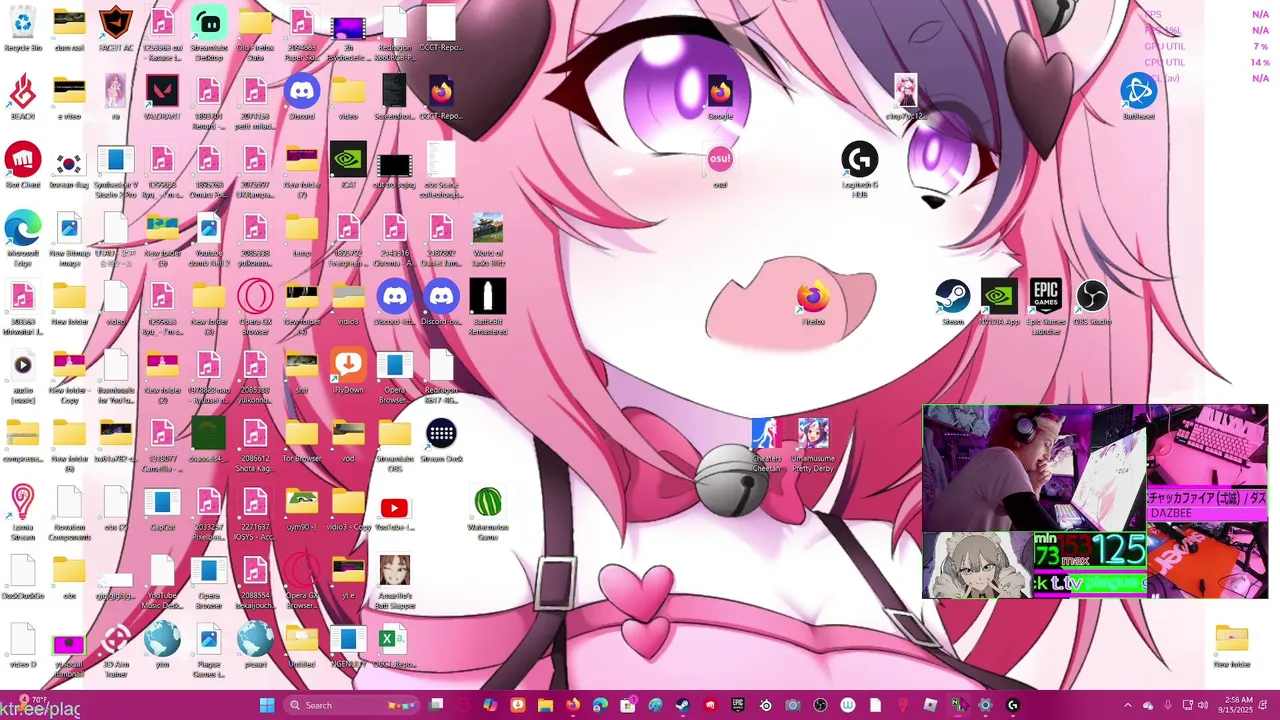The image size is (1280, 720).
Task: Open the Opera GX Browser icon
Action: tap(255, 307)
